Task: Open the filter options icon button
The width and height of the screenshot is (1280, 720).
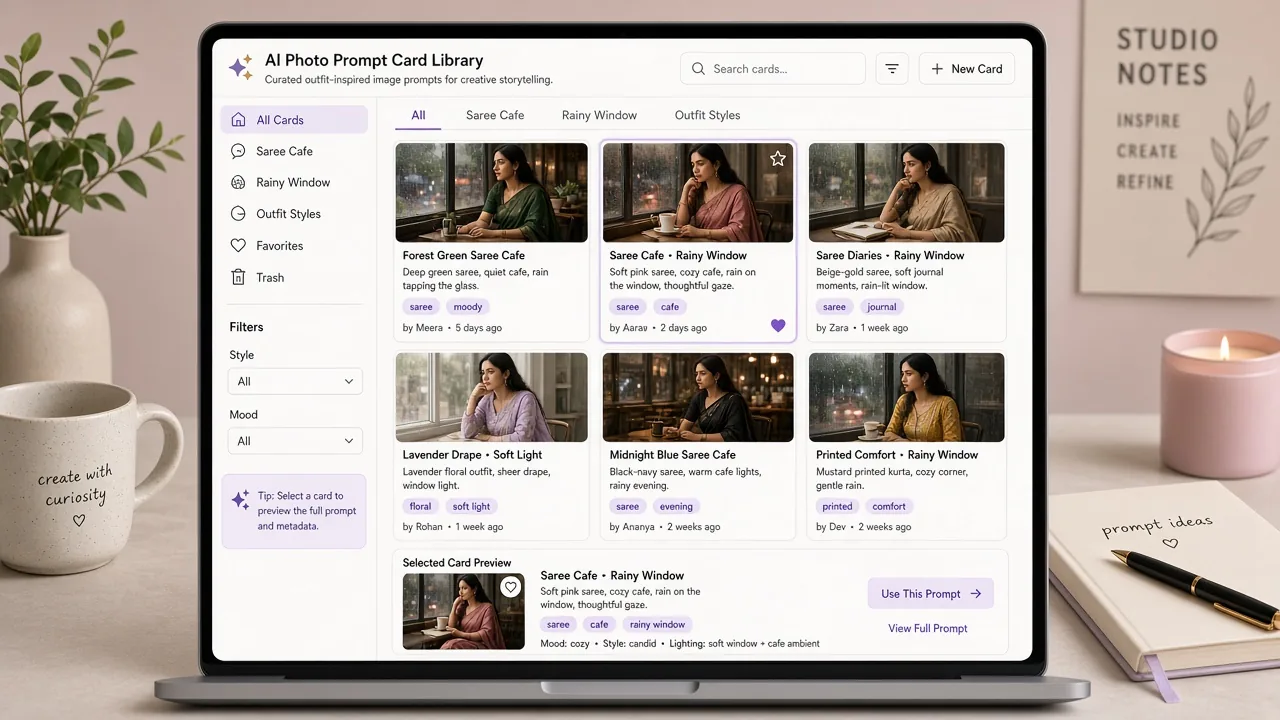Action: pos(892,69)
